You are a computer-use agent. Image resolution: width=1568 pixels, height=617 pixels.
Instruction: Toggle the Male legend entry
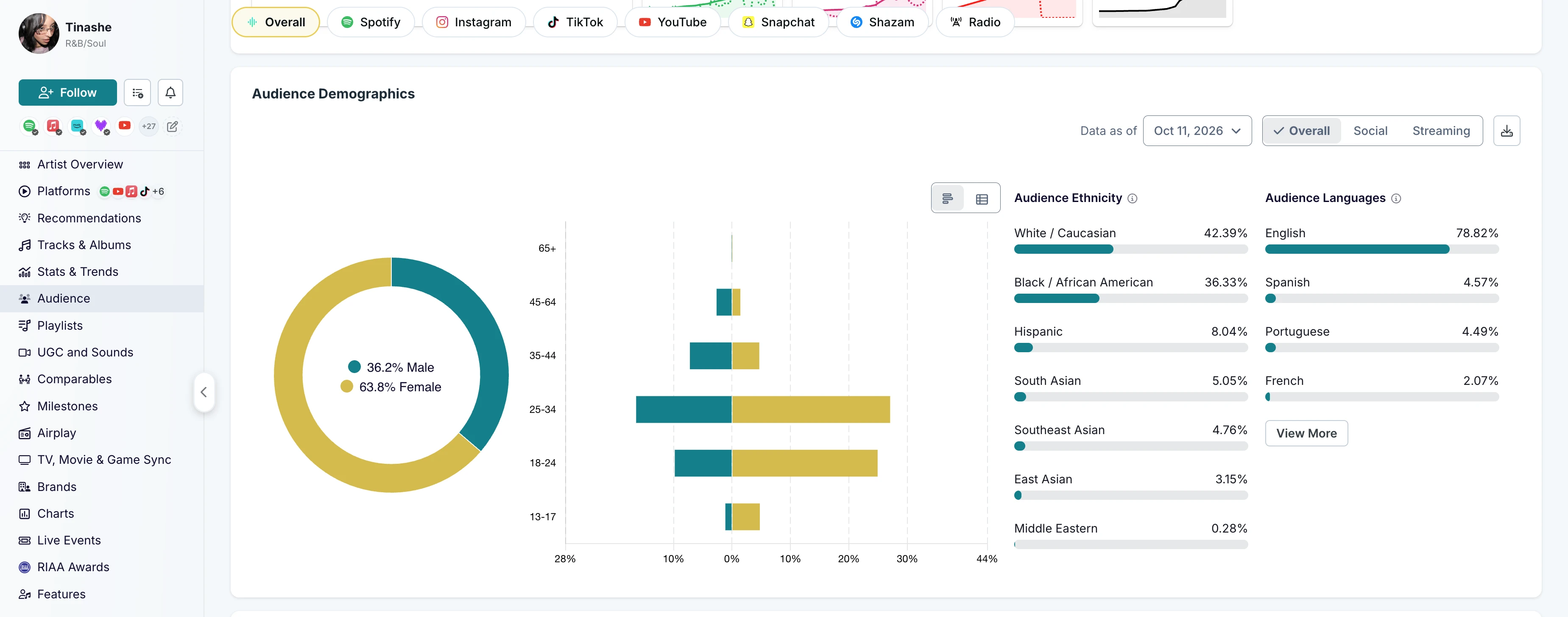(x=391, y=367)
